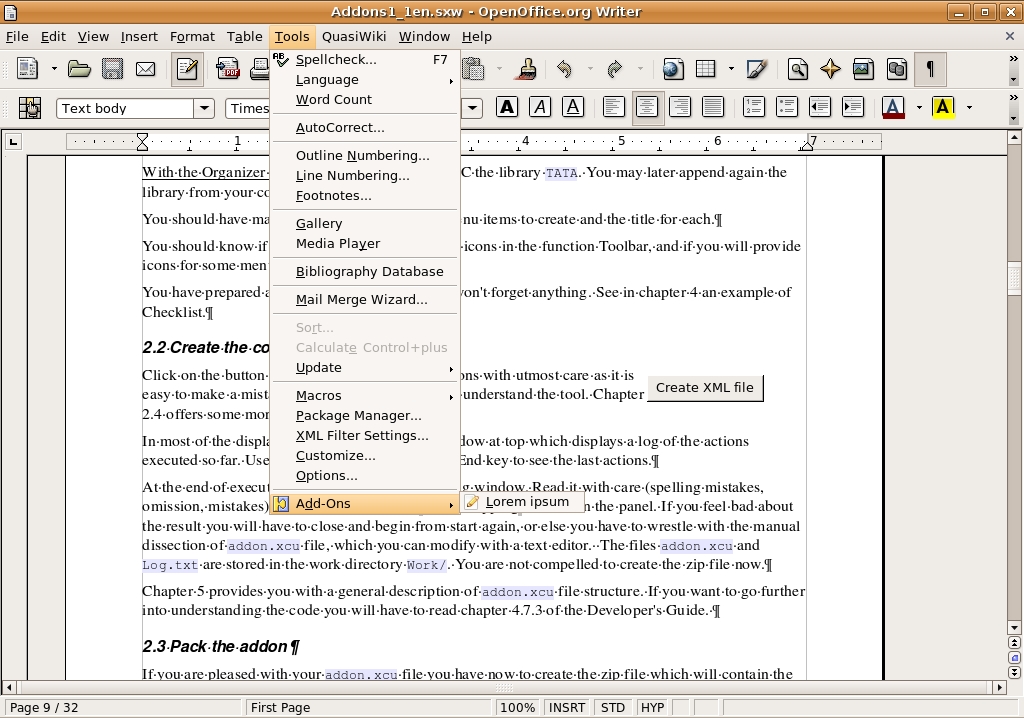Expand the Text body style dropdown
The image size is (1024, 718).
pyautogui.click(x=204, y=108)
